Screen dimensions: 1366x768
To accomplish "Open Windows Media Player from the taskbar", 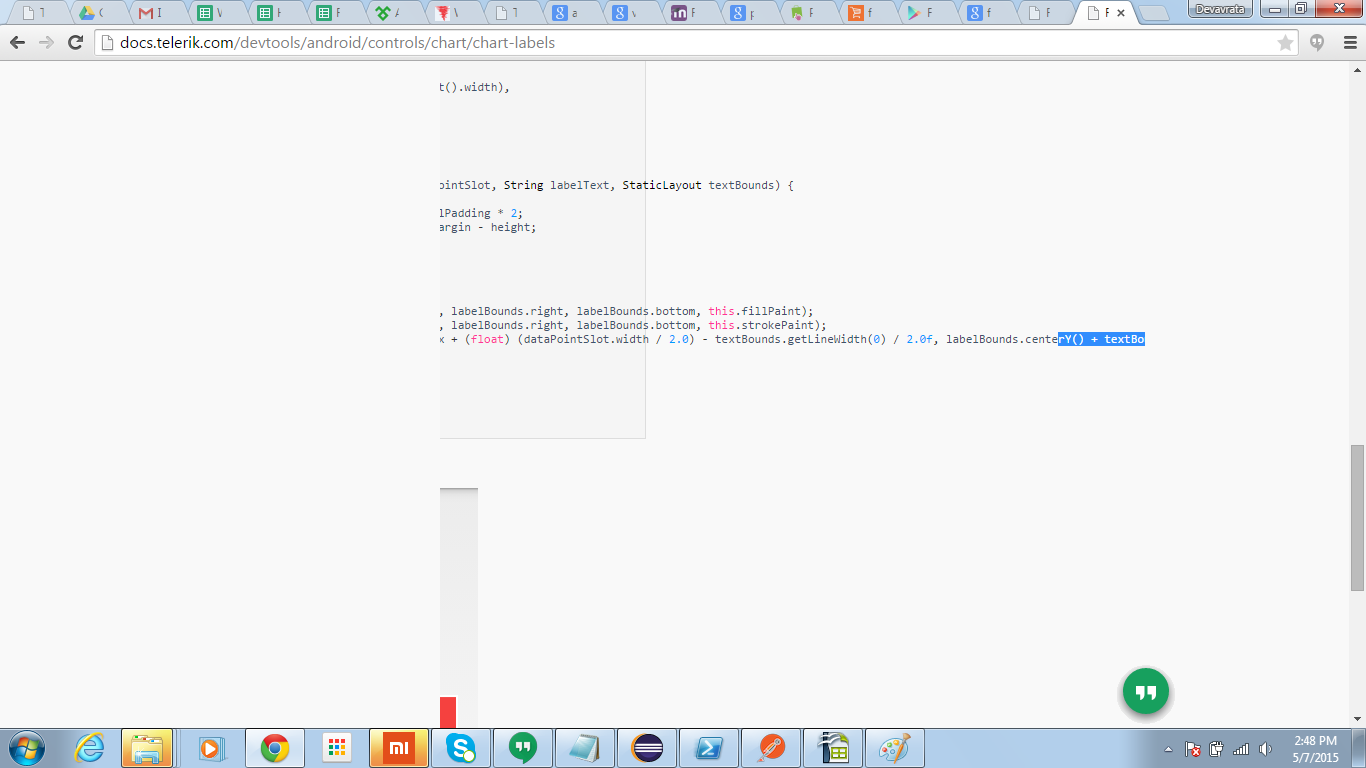I will 210,748.
